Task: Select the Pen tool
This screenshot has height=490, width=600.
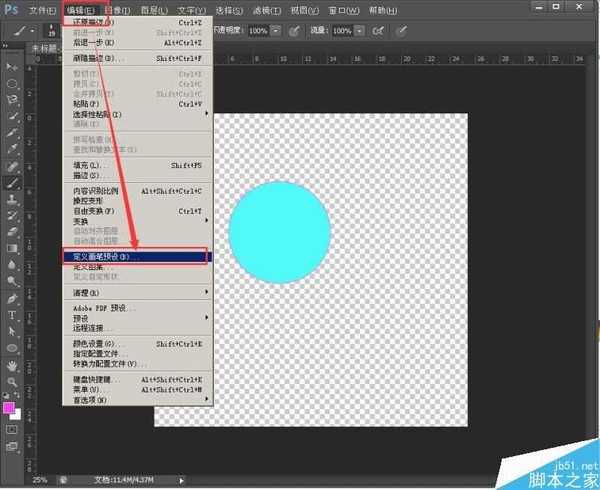Action: point(14,298)
